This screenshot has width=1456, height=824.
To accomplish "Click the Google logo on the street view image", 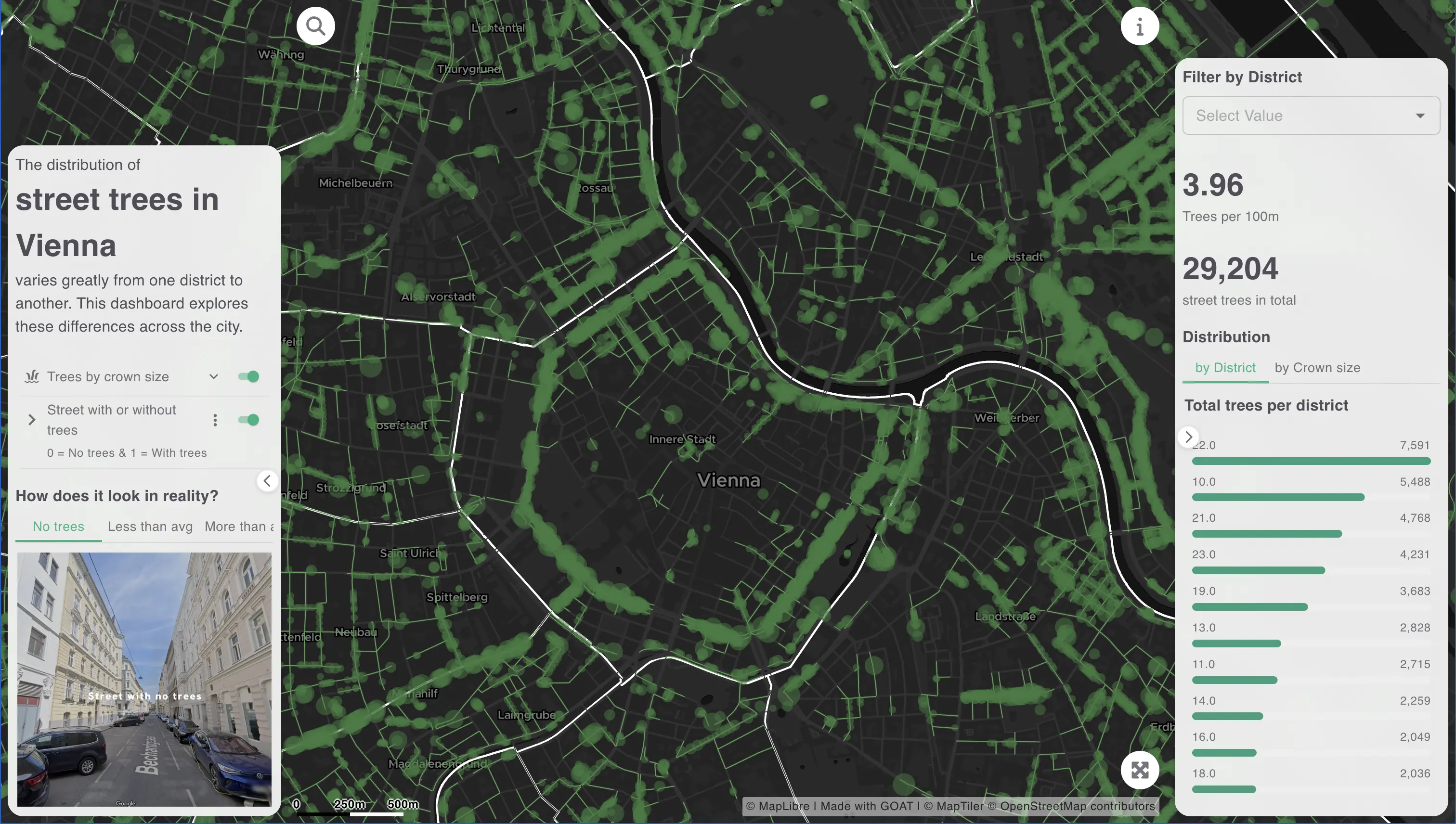I will (126, 803).
